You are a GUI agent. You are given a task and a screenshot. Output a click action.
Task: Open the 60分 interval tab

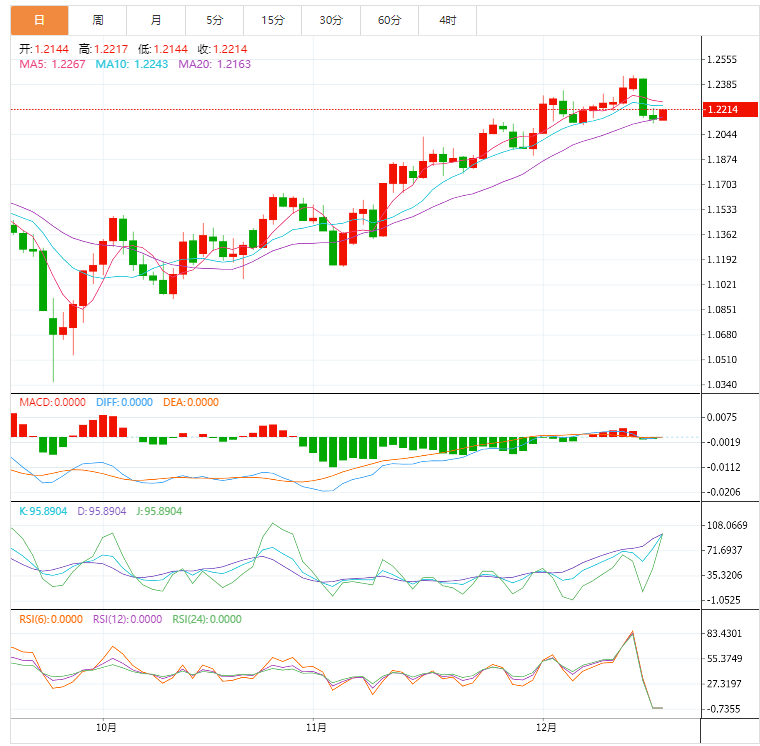[389, 20]
